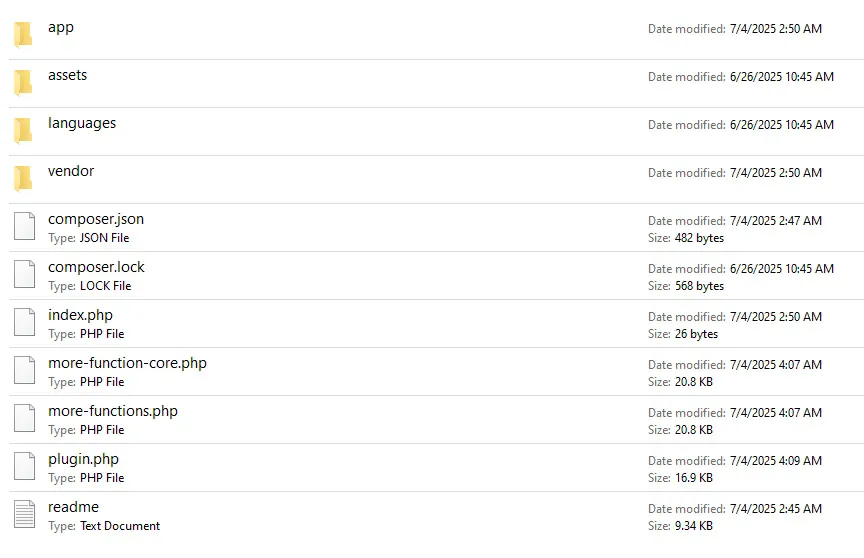Select the assets folder icon
864x558 pixels.
point(24,83)
